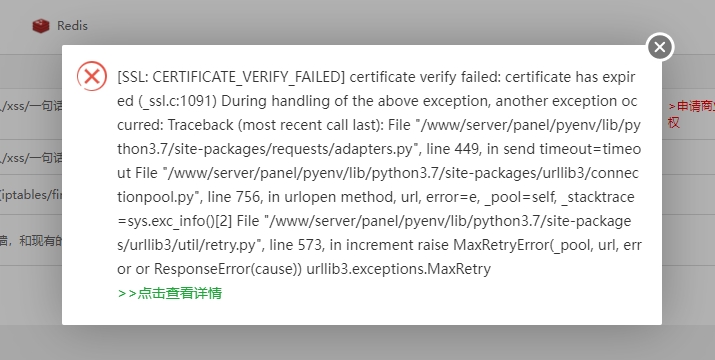715x360 pixels.
Task: Click the row starting with 墙，和现有的
Action: point(31,240)
